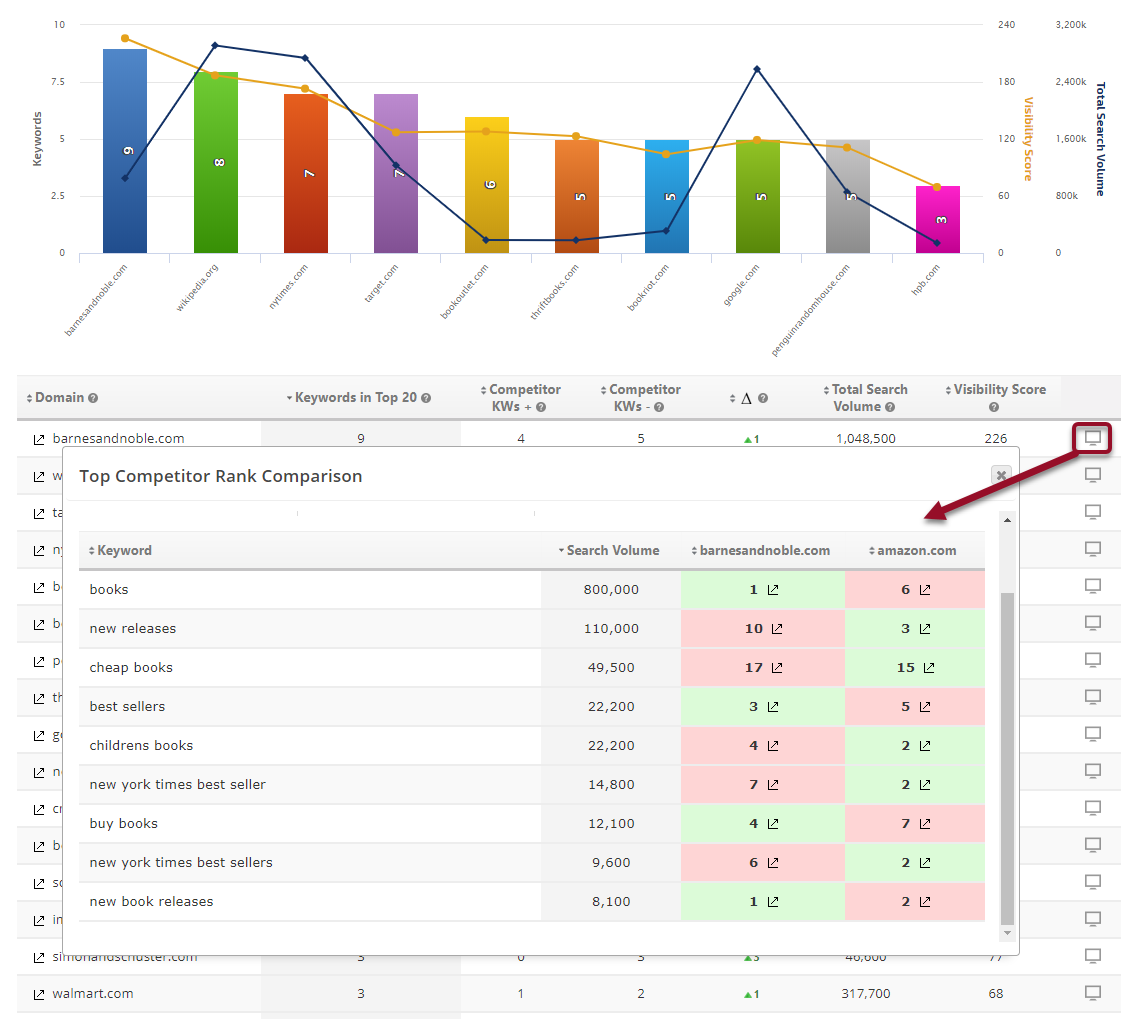Open external link icon beside barnesandnoble.com domain
The width and height of the screenshot is (1144, 1019).
[39, 439]
